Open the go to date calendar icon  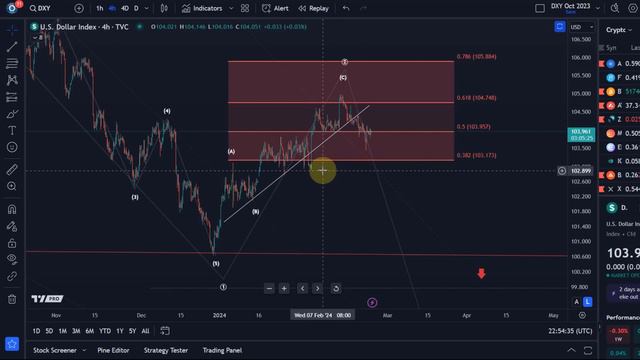point(165,331)
